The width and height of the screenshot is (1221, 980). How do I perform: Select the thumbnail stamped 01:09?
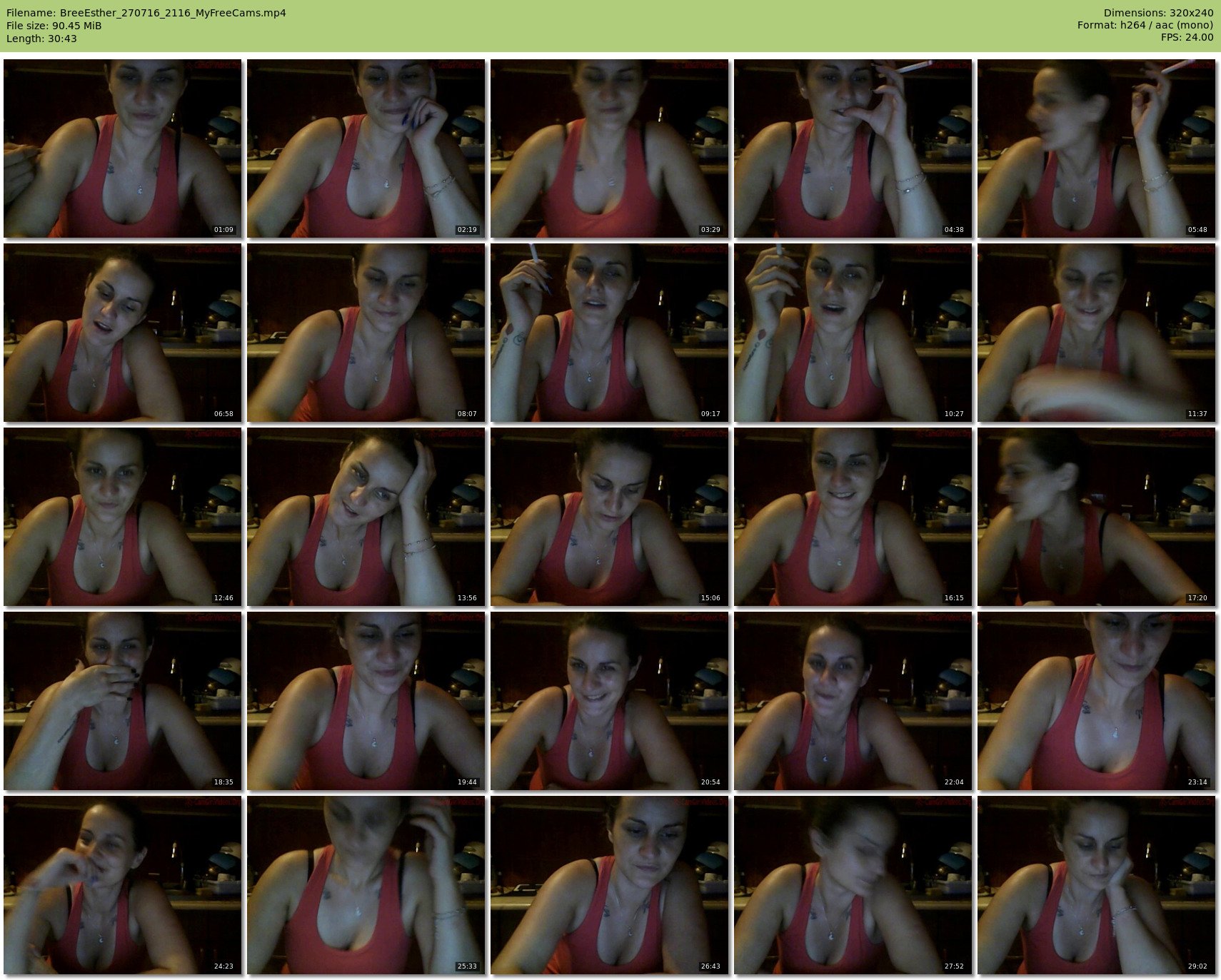coord(123,148)
